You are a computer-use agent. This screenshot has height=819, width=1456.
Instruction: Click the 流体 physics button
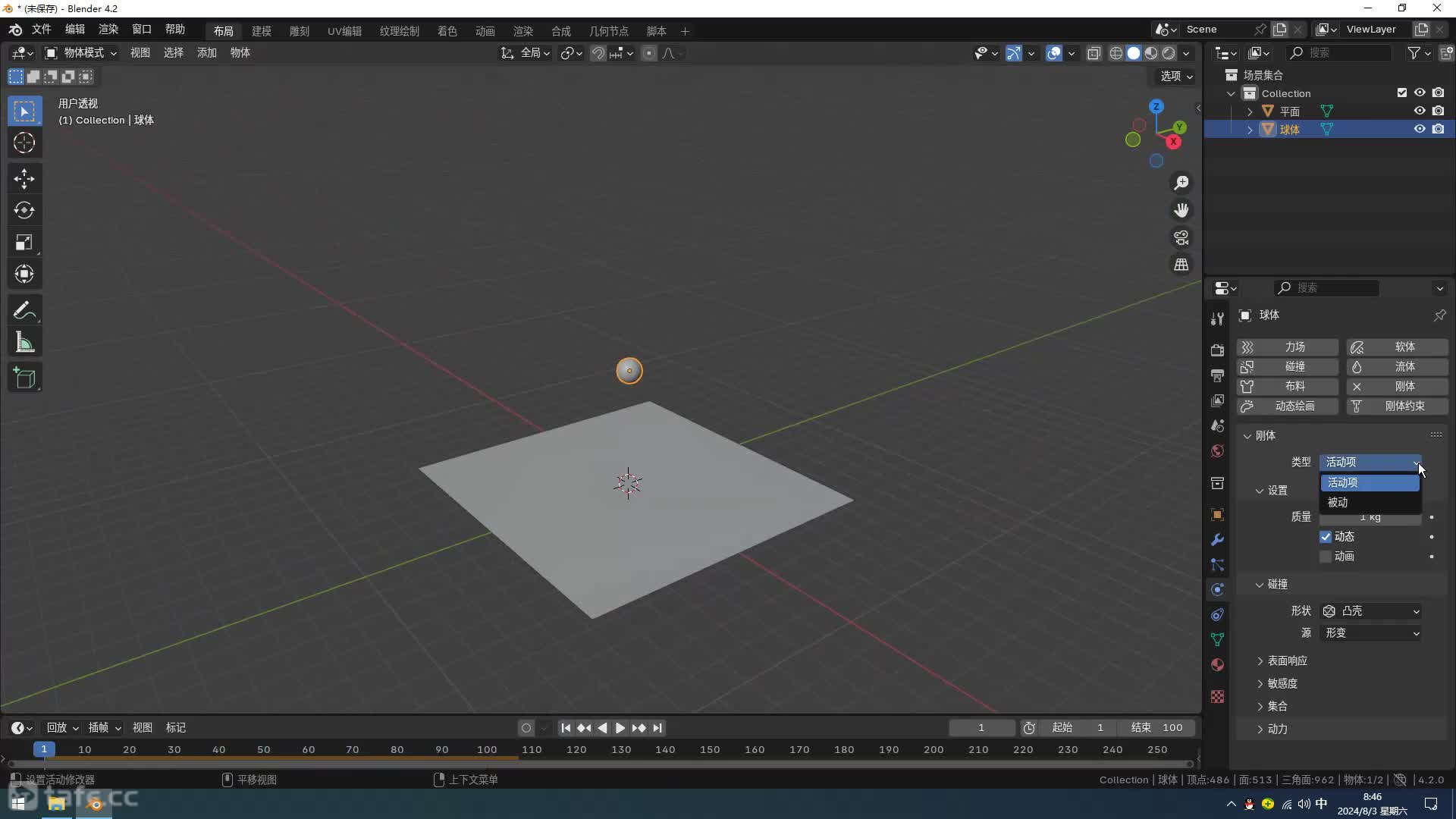click(x=1397, y=367)
